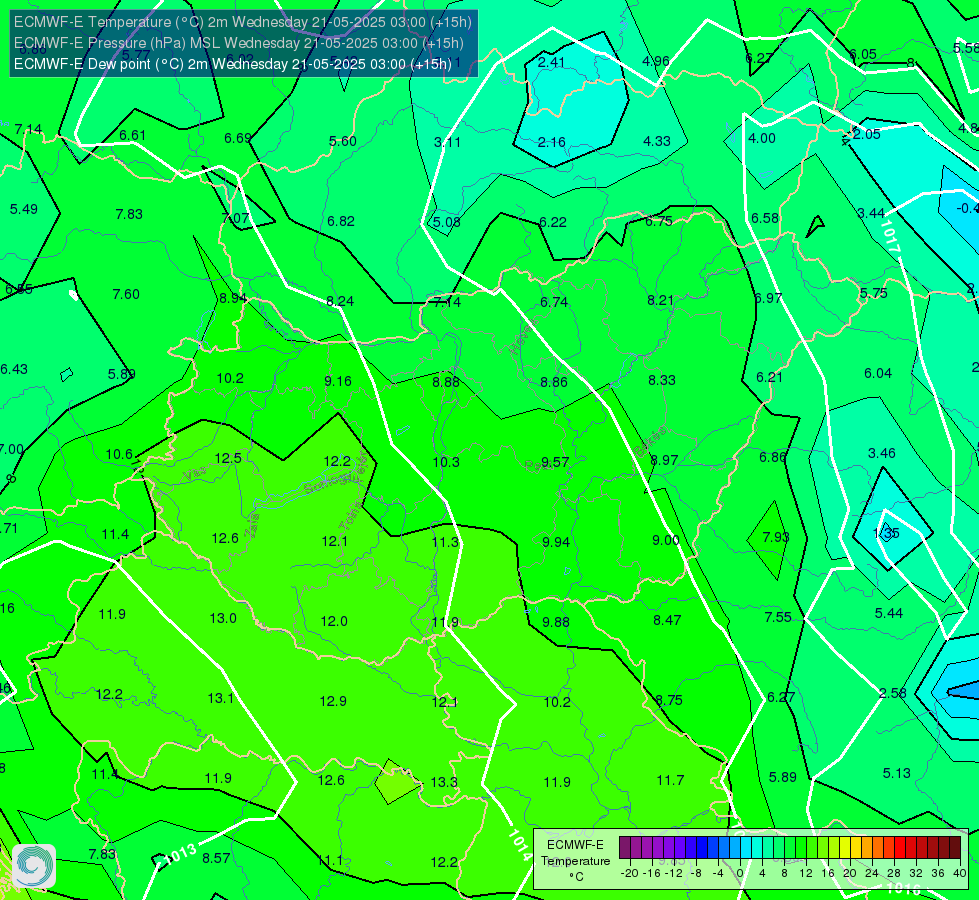Click the 8.88 temperature value
Screen dimensions: 979x900
pos(446,382)
